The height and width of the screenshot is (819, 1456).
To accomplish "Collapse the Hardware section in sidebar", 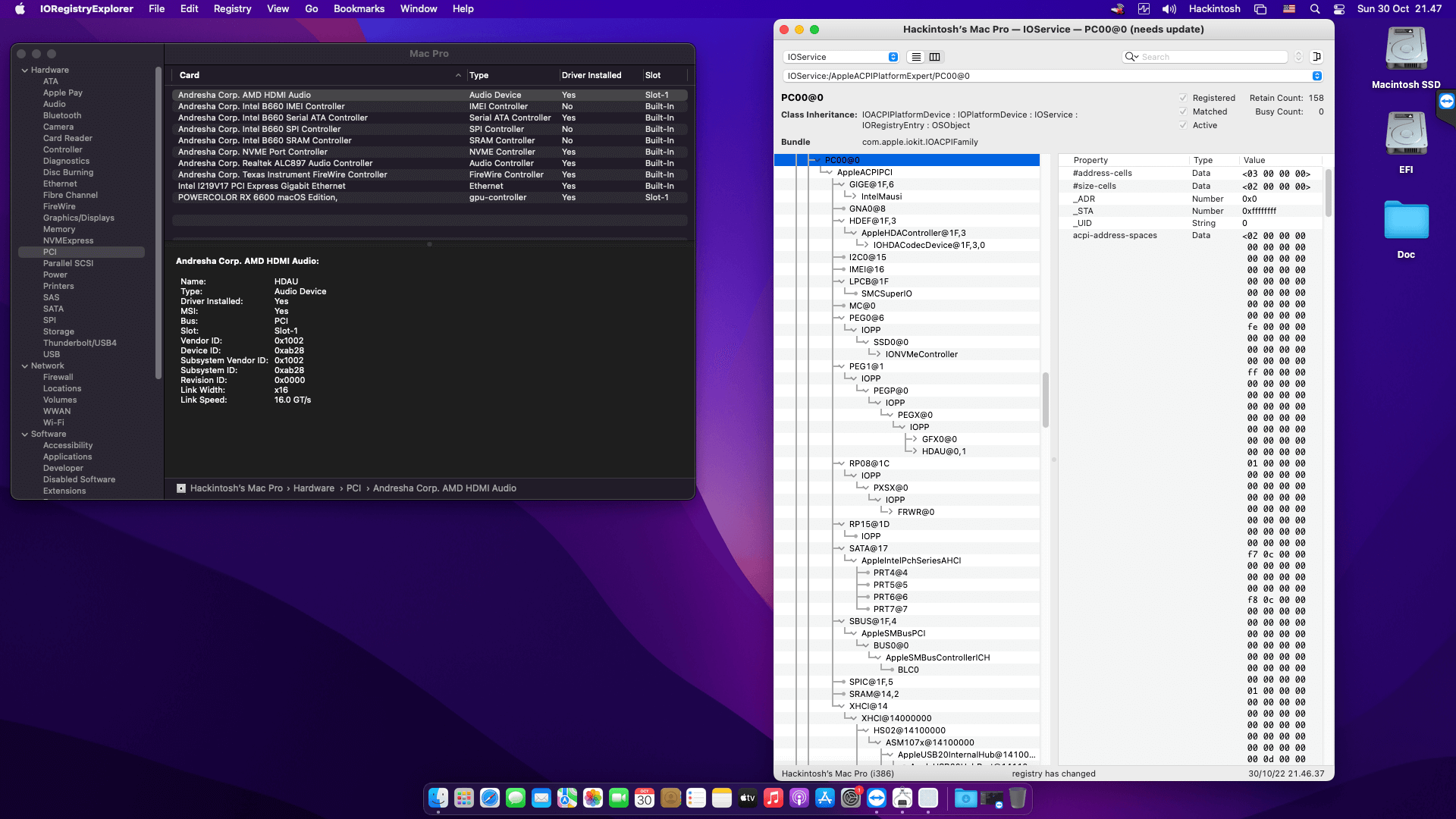I will coord(25,70).
